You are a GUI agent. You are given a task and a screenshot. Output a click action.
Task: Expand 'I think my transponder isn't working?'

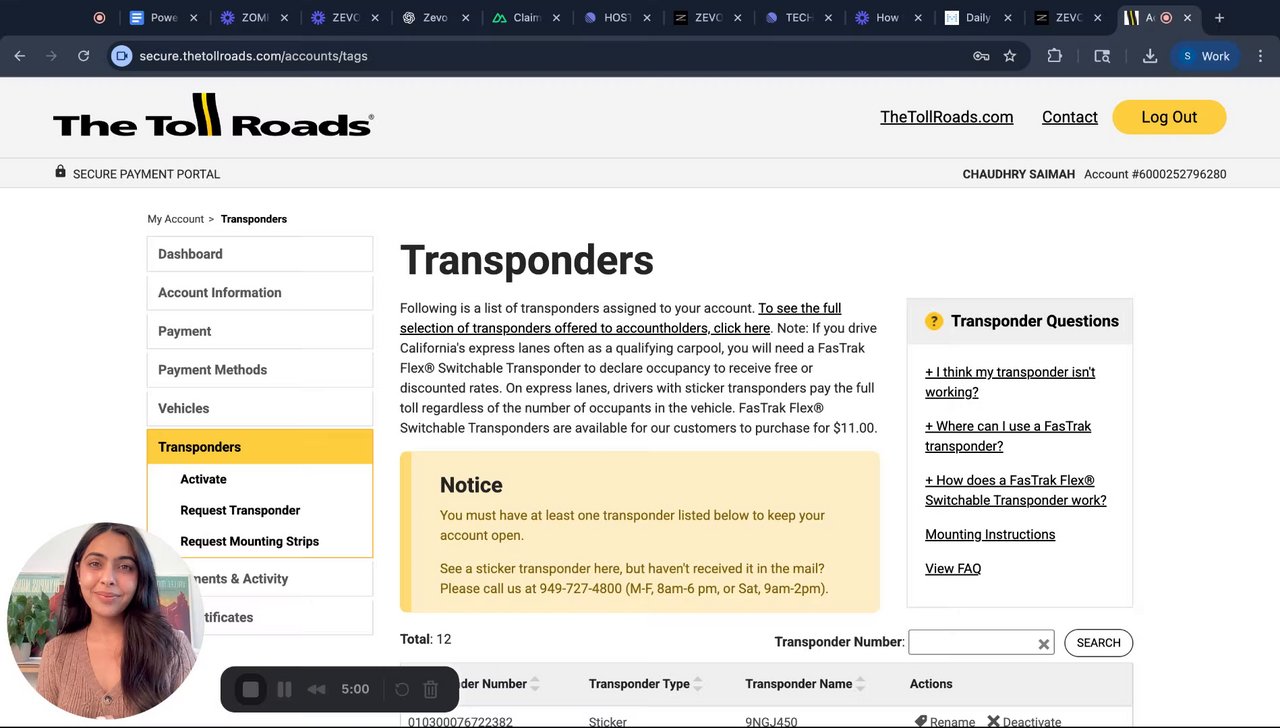1010,382
